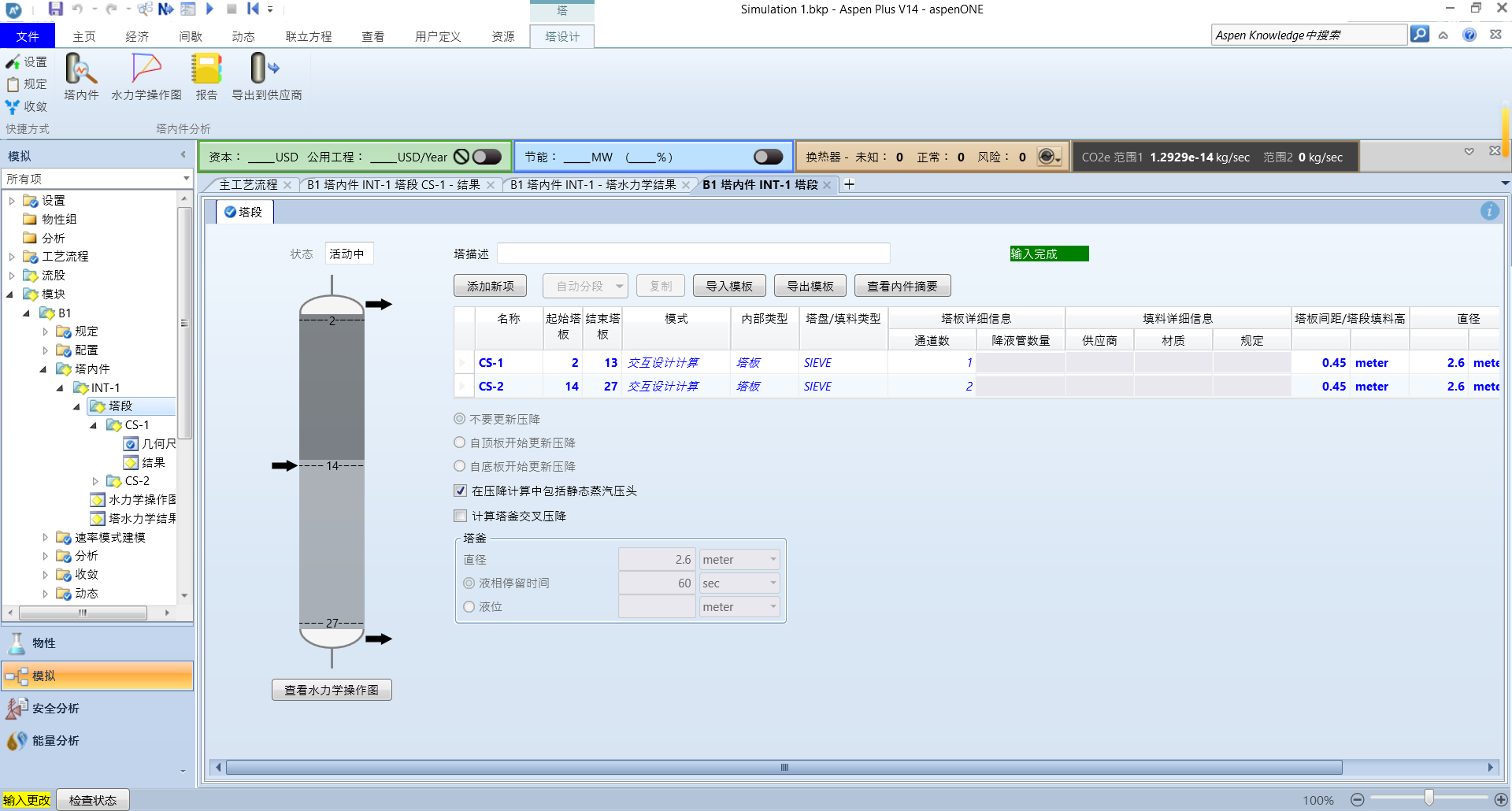Check the 计算塔釜交叉压降 checkbox
Screen dimensions: 1512x811
tap(461, 516)
